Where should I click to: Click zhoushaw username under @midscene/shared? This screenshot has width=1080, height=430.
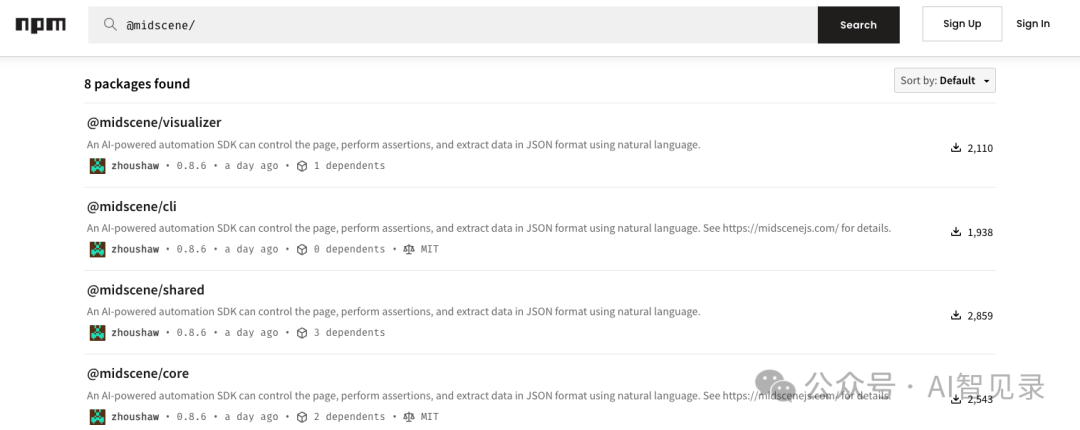click(135, 333)
